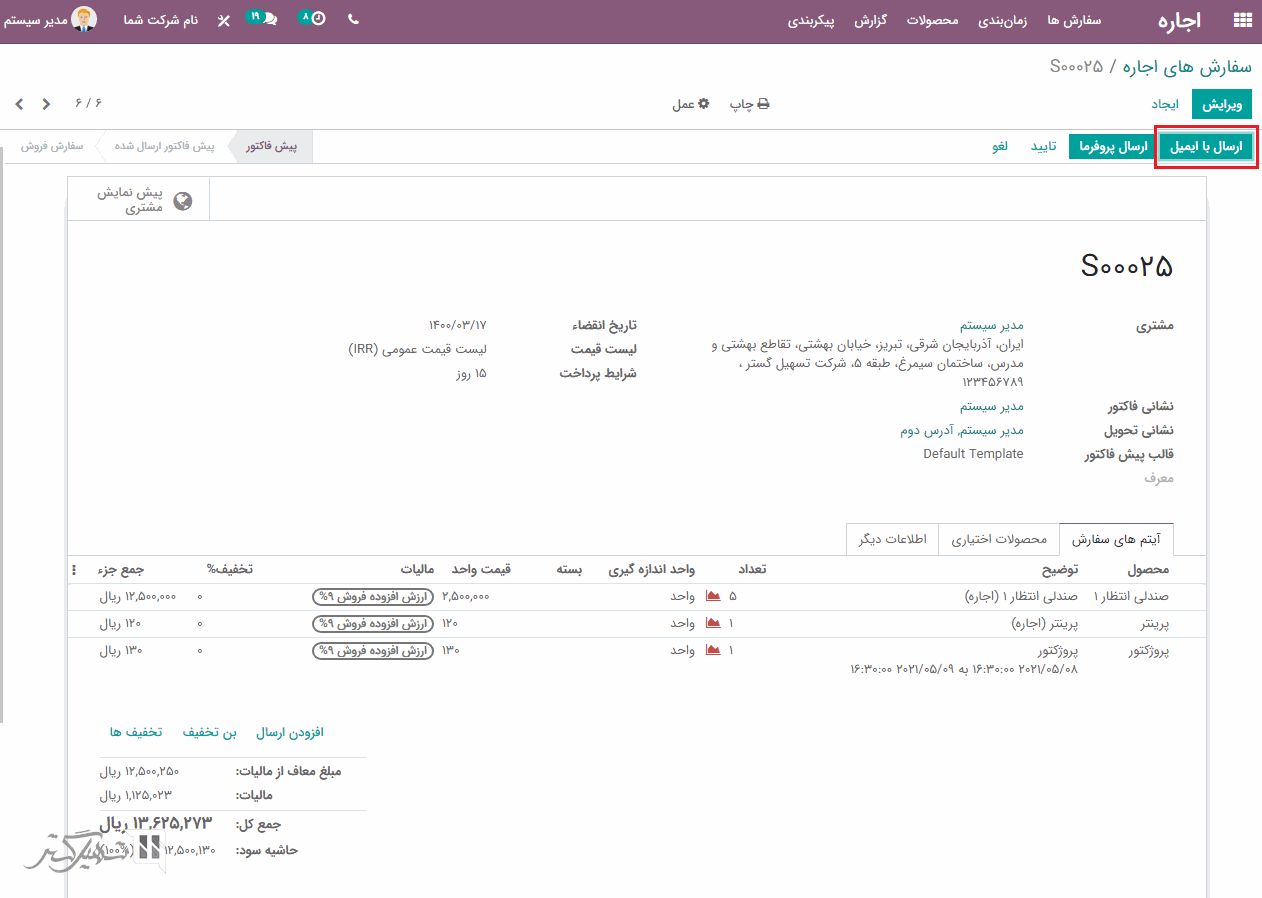Click the ارسال با ایمیل button
The height and width of the screenshot is (898, 1262).
point(1205,147)
